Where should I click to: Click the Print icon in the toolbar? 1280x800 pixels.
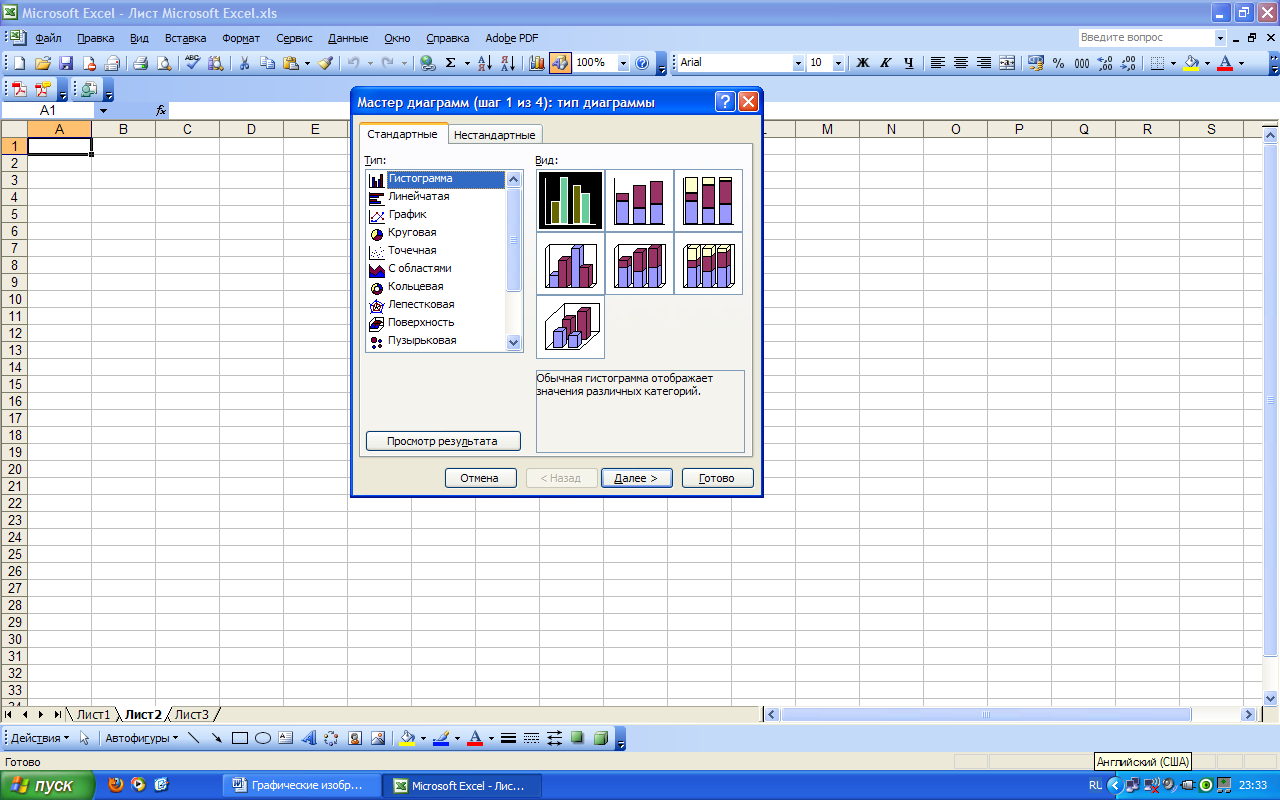click(x=141, y=63)
